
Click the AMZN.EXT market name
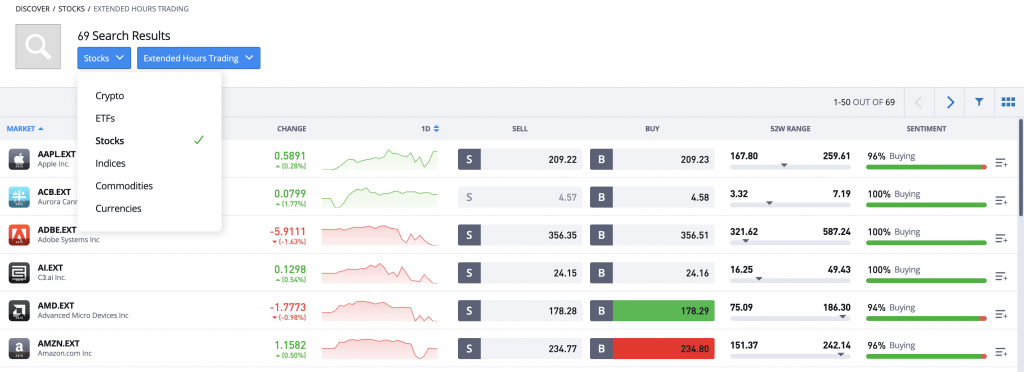click(58, 343)
